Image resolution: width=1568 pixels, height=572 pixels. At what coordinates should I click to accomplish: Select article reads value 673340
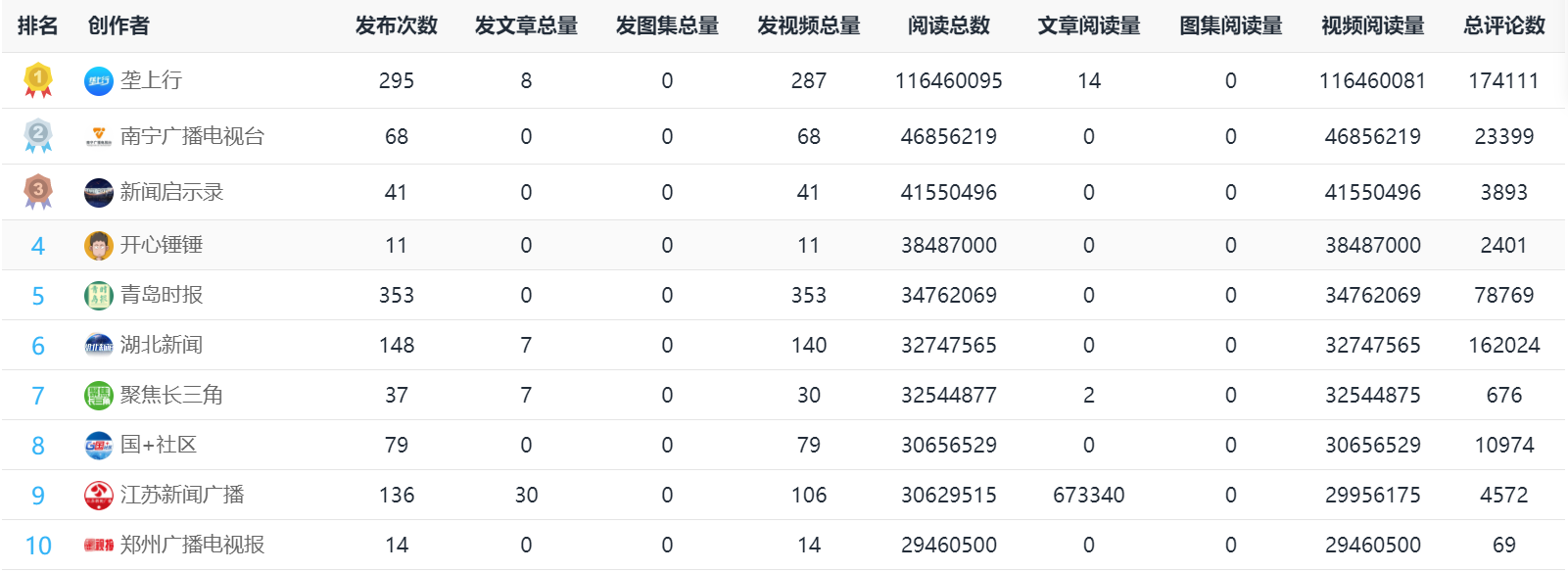click(x=1089, y=495)
